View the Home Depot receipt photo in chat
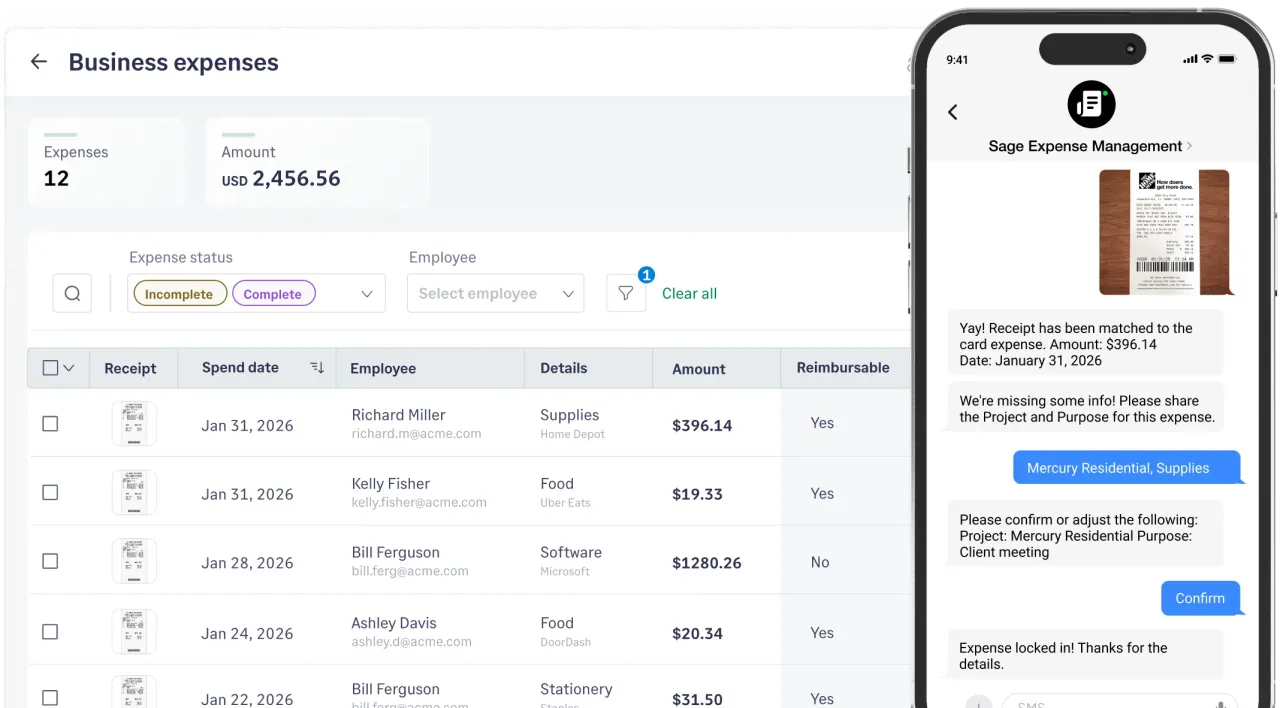Image resolution: width=1280 pixels, height=708 pixels. pos(1164,232)
